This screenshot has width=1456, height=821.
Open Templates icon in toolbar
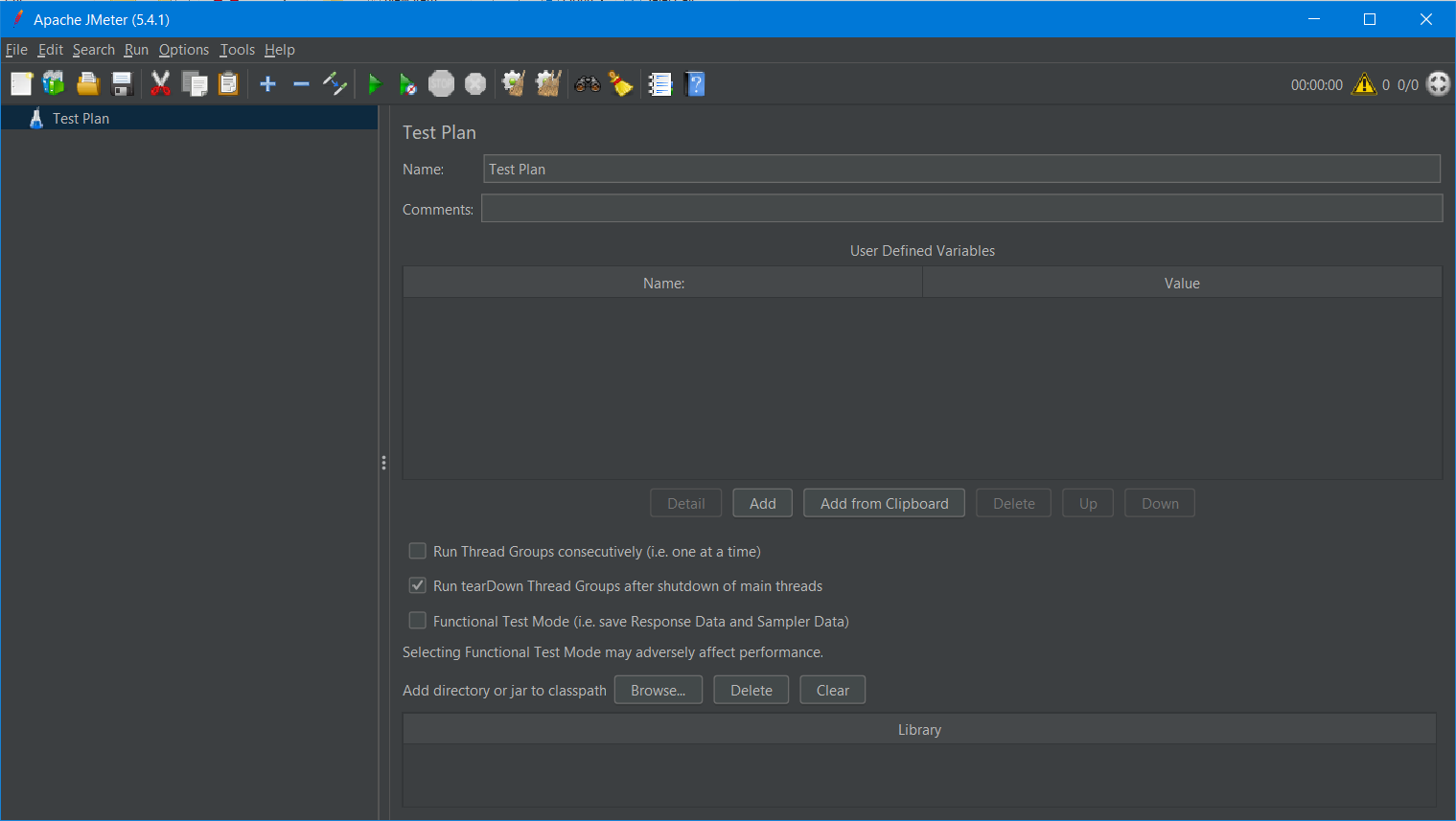click(54, 84)
